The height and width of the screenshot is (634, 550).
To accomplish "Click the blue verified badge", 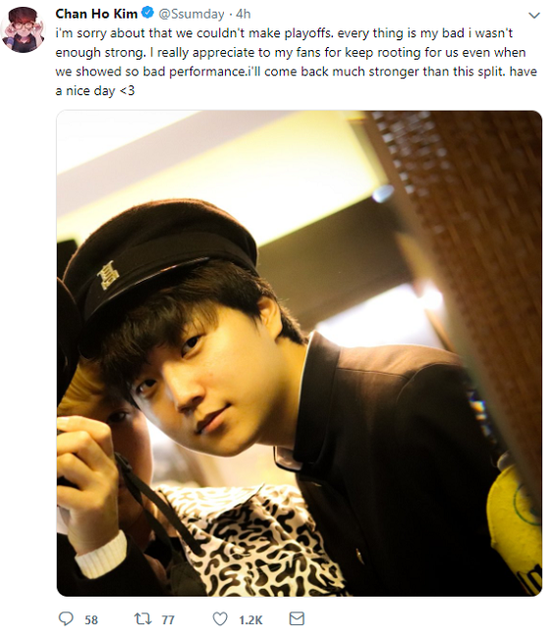I will tap(147, 13).
